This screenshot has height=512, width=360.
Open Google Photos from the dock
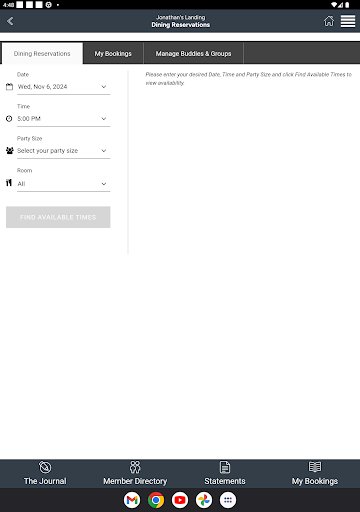(x=204, y=500)
